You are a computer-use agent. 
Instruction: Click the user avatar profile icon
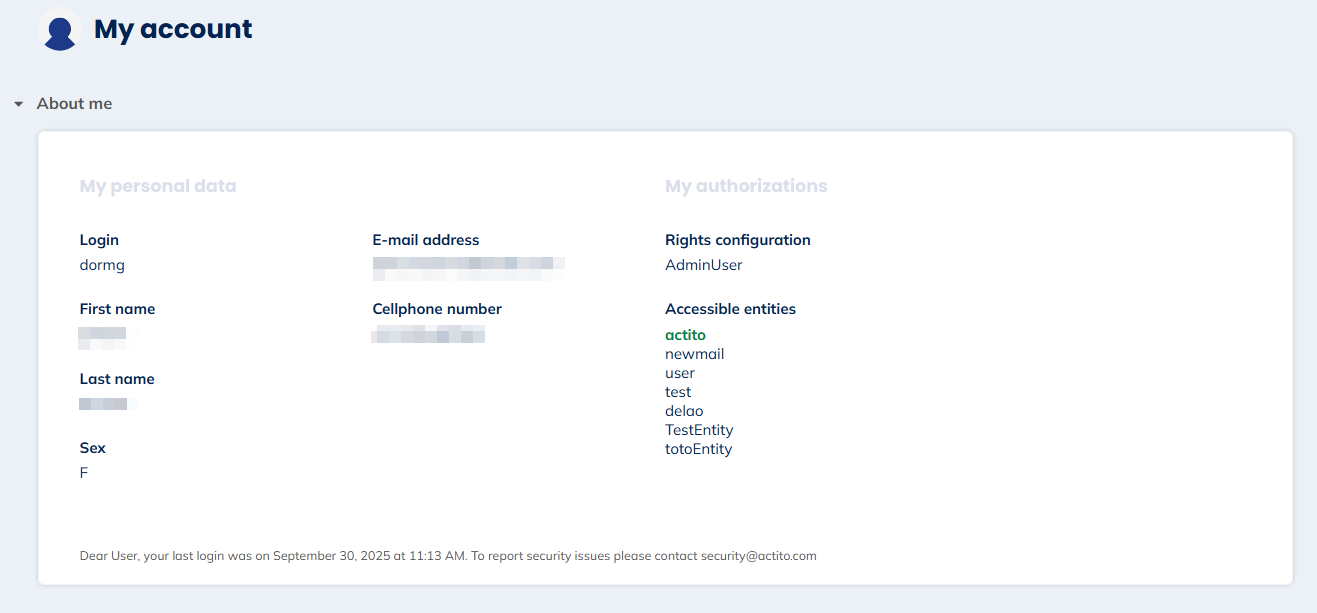point(60,30)
